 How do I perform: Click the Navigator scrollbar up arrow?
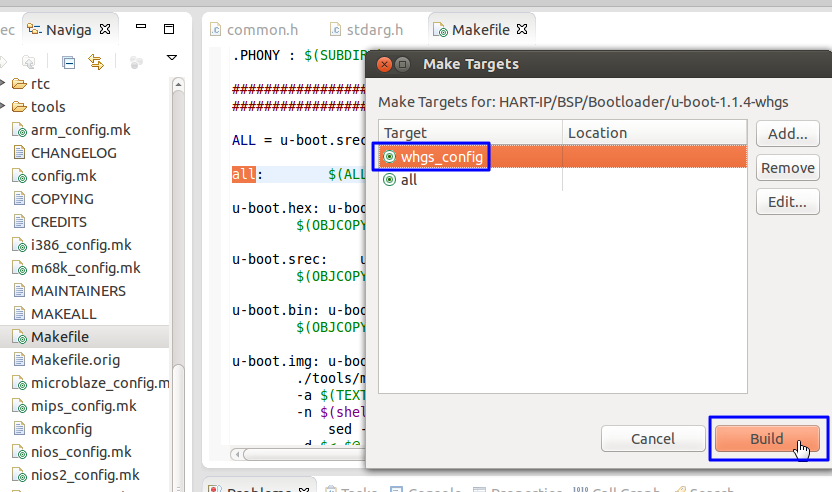pos(178,84)
